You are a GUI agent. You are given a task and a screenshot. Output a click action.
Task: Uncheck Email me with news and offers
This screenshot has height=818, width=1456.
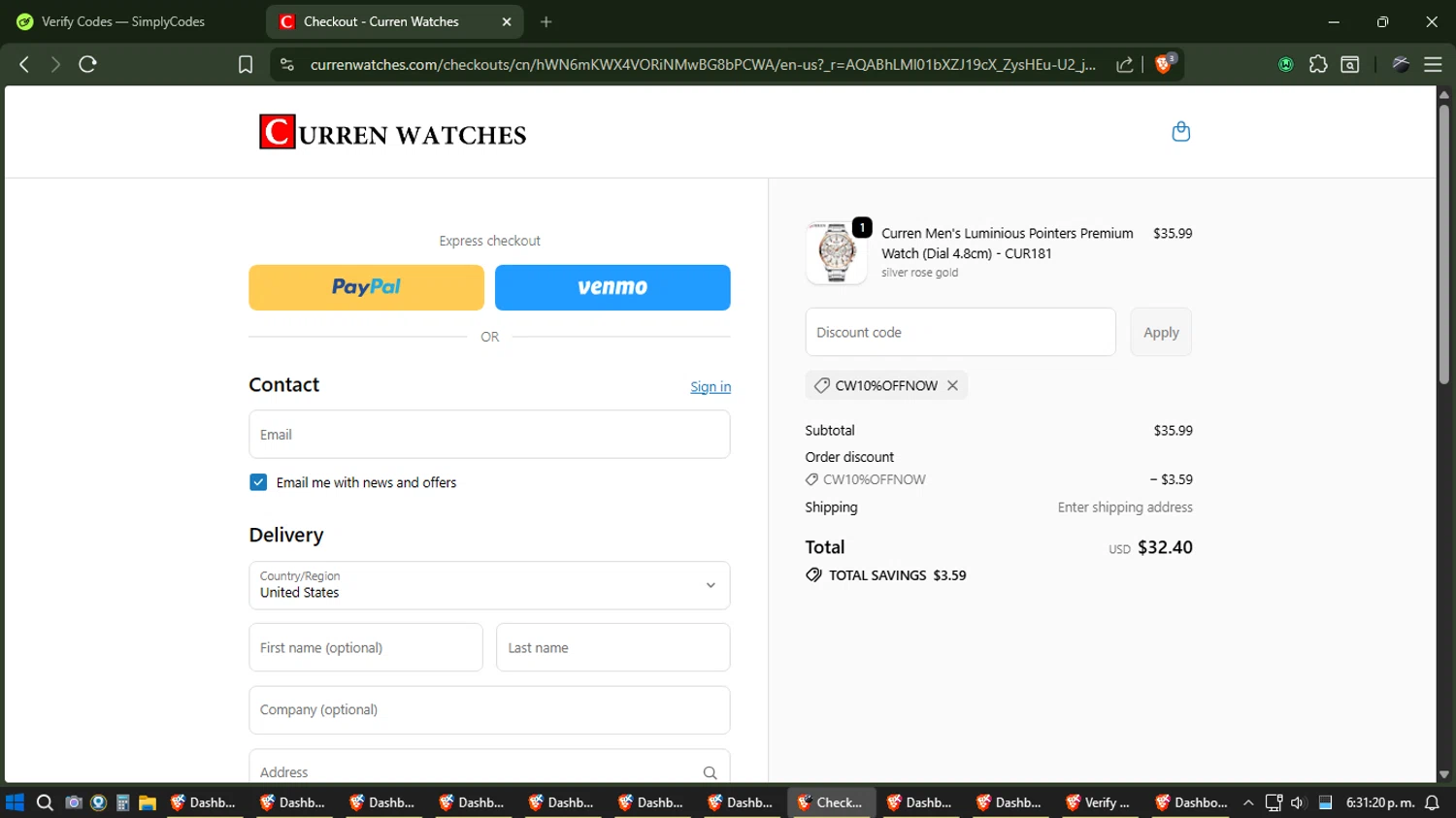click(x=258, y=482)
